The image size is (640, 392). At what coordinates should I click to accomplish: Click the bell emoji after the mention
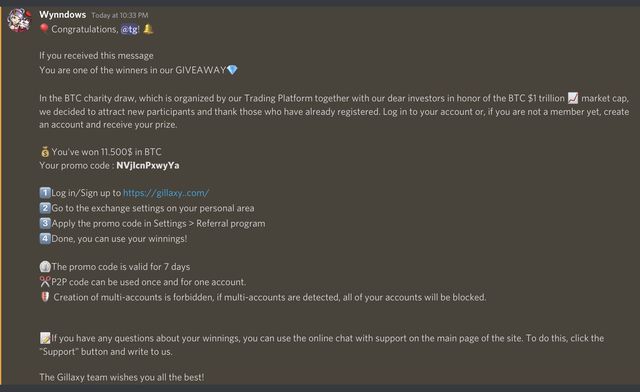[x=148, y=29]
